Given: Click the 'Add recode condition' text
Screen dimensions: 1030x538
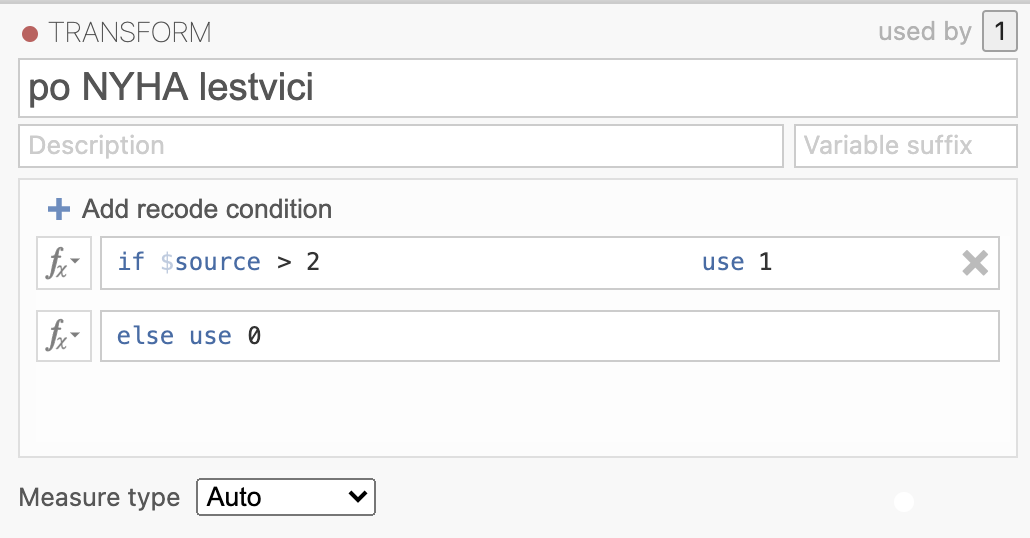Looking at the screenshot, I should pos(207,210).
